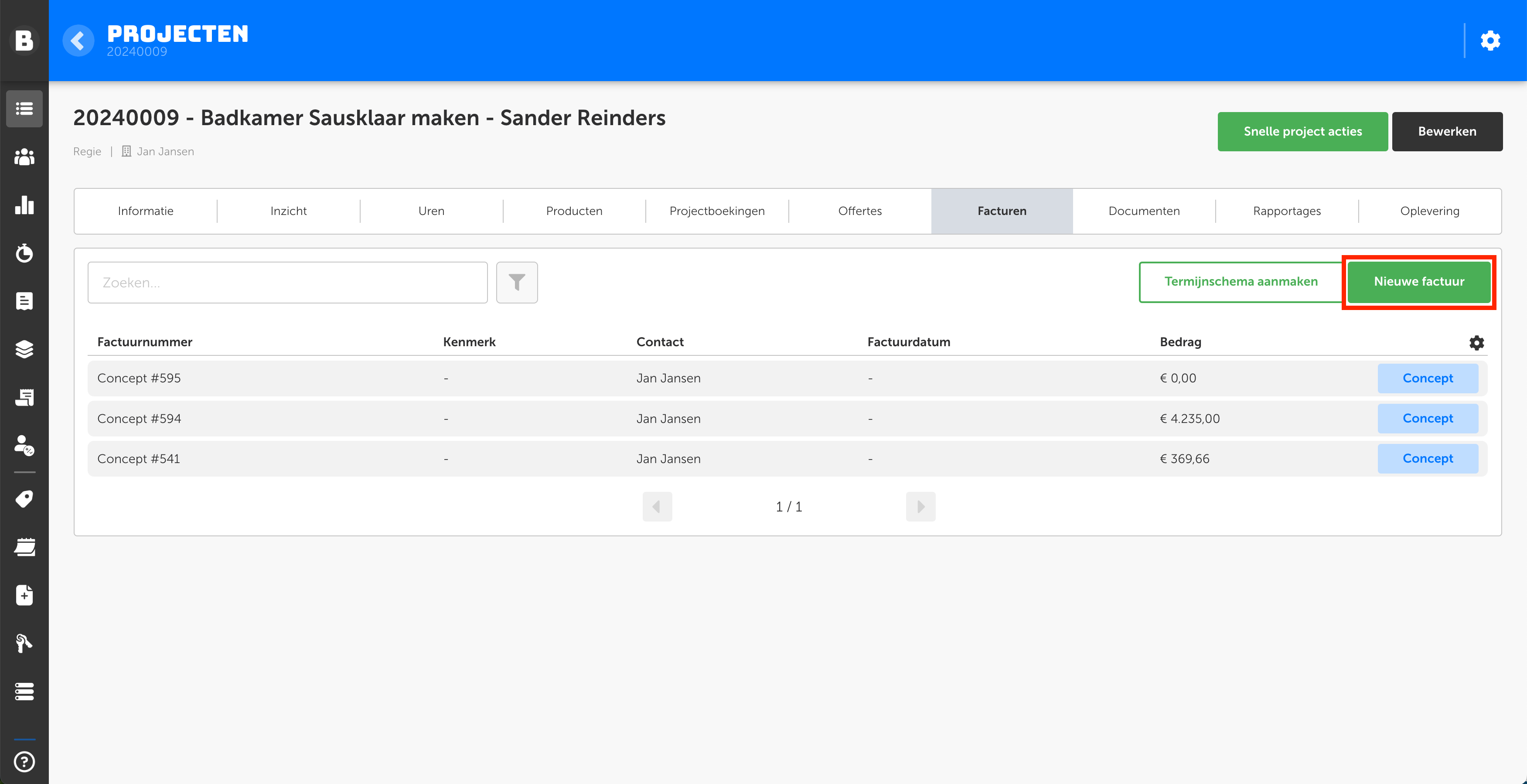This screenshot has width=1527, height=784.
Task: Open settings gear in top header
Action: 1490,40
